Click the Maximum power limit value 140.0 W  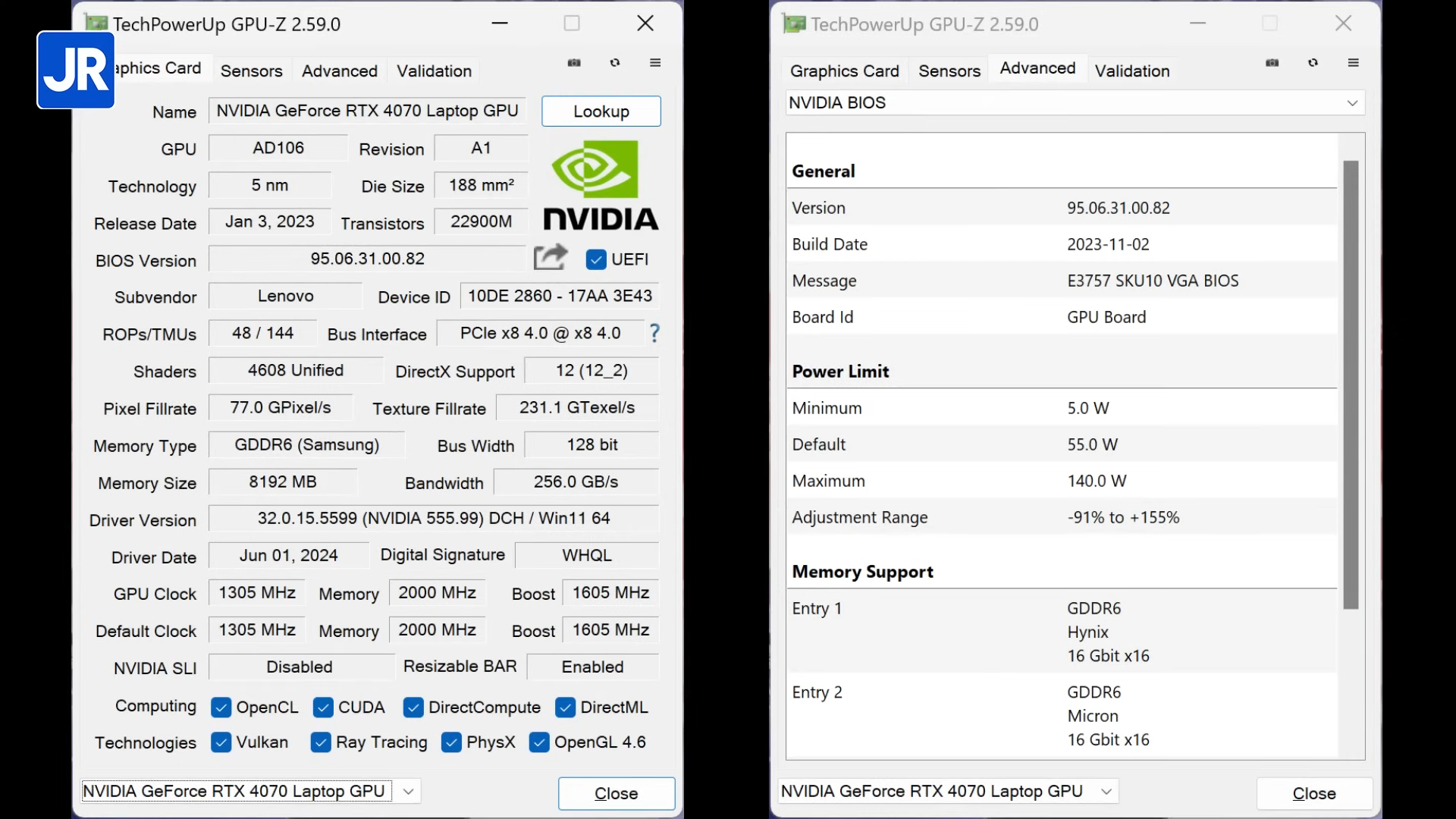(1097, 481)
